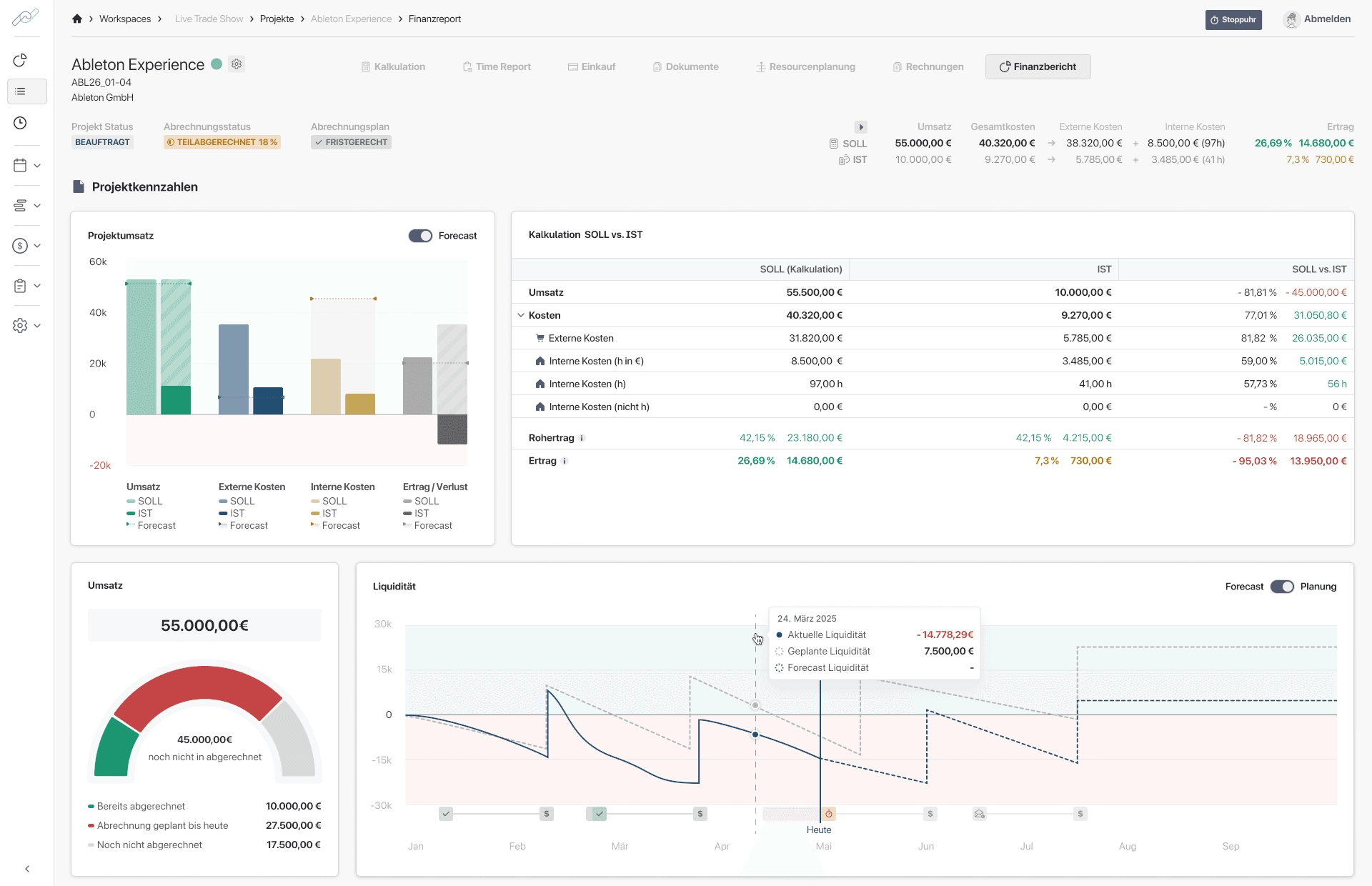Image resolution: width=1372 pixels, height=886 pixels.
Task: Expand the settings sidebar chevron
Action: 37,326
